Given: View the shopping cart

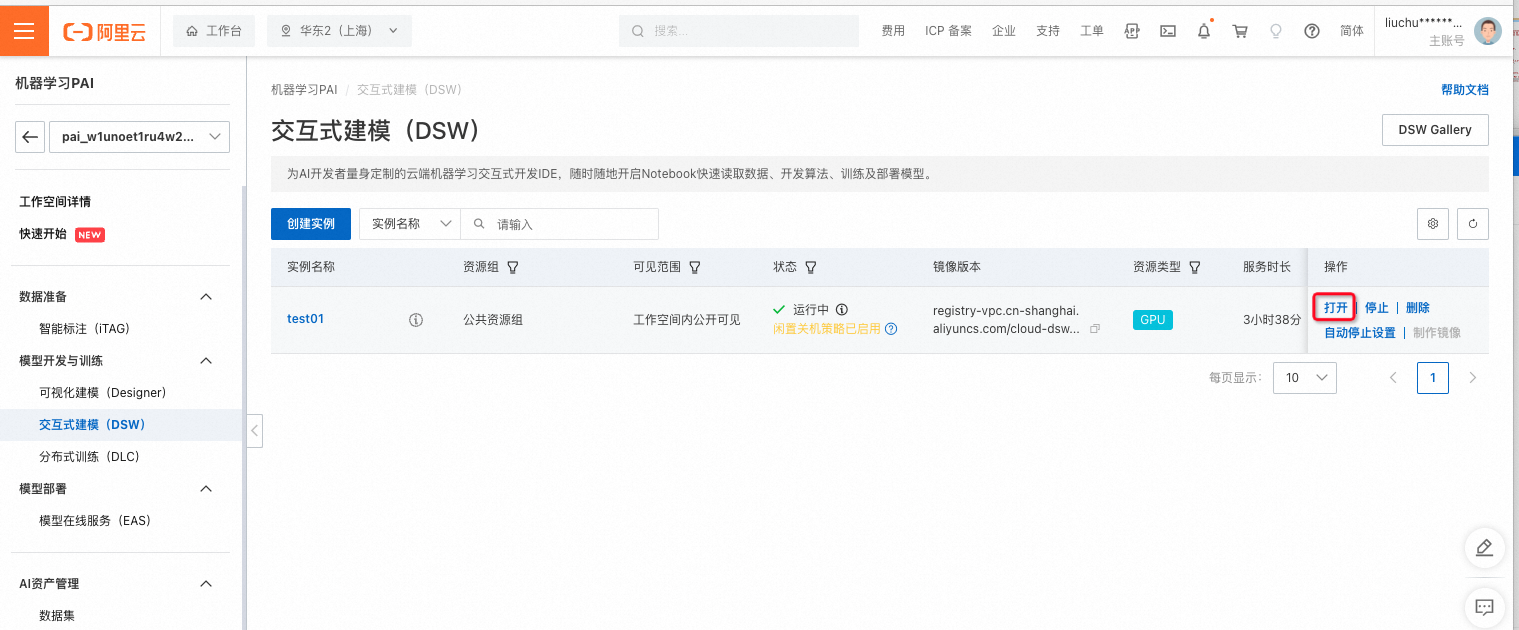Looking at the screenshot, I should tap(1240, 31).
